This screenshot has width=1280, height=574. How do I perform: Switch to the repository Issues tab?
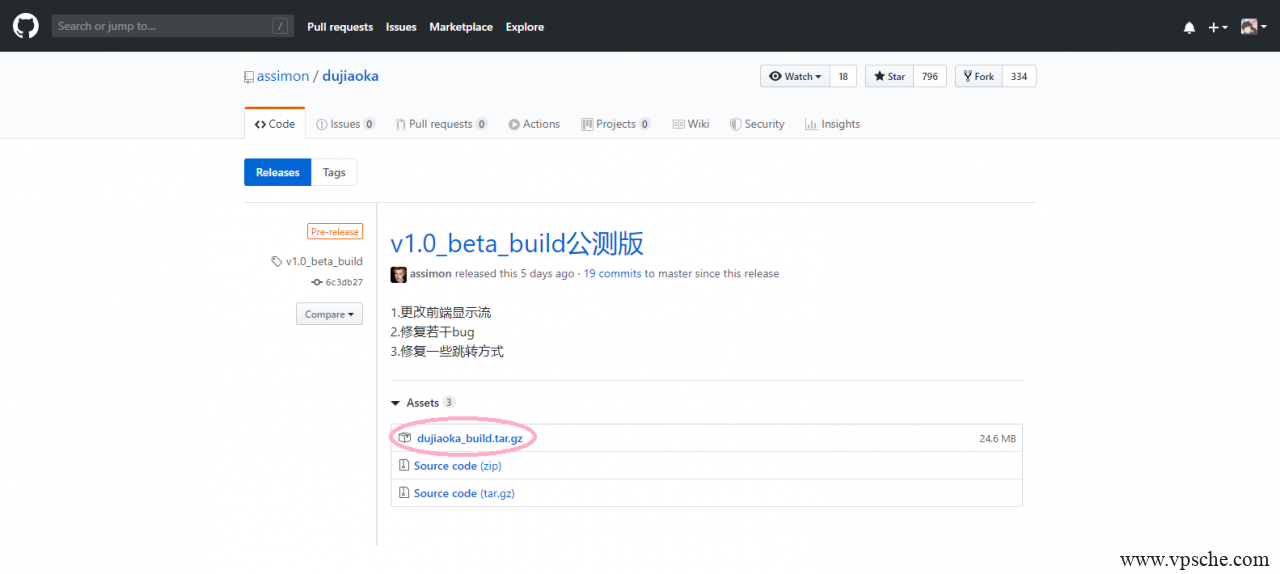pyautogui.click(x=345, y=124)
